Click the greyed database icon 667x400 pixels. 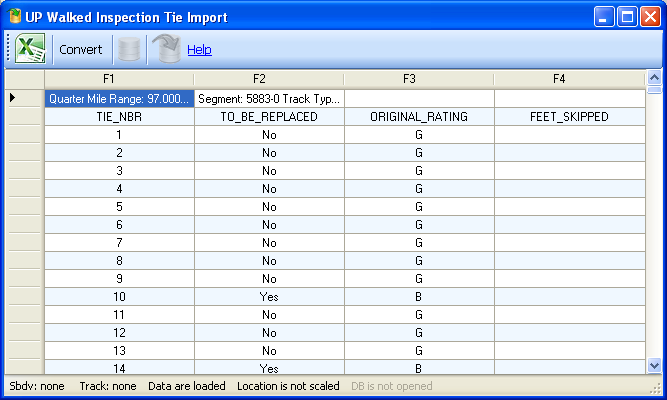129,49
